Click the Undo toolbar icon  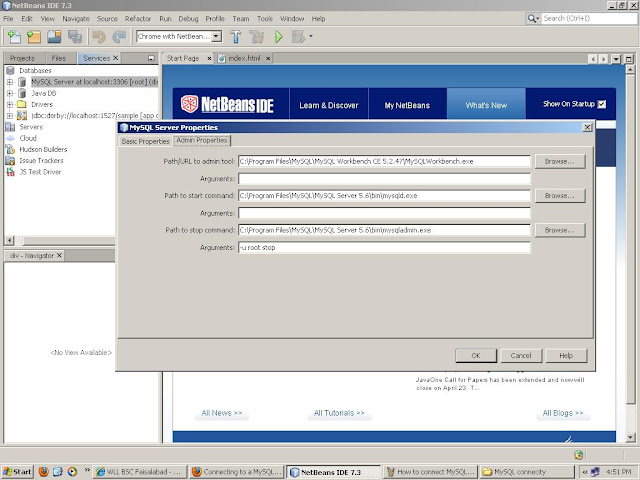99,37
